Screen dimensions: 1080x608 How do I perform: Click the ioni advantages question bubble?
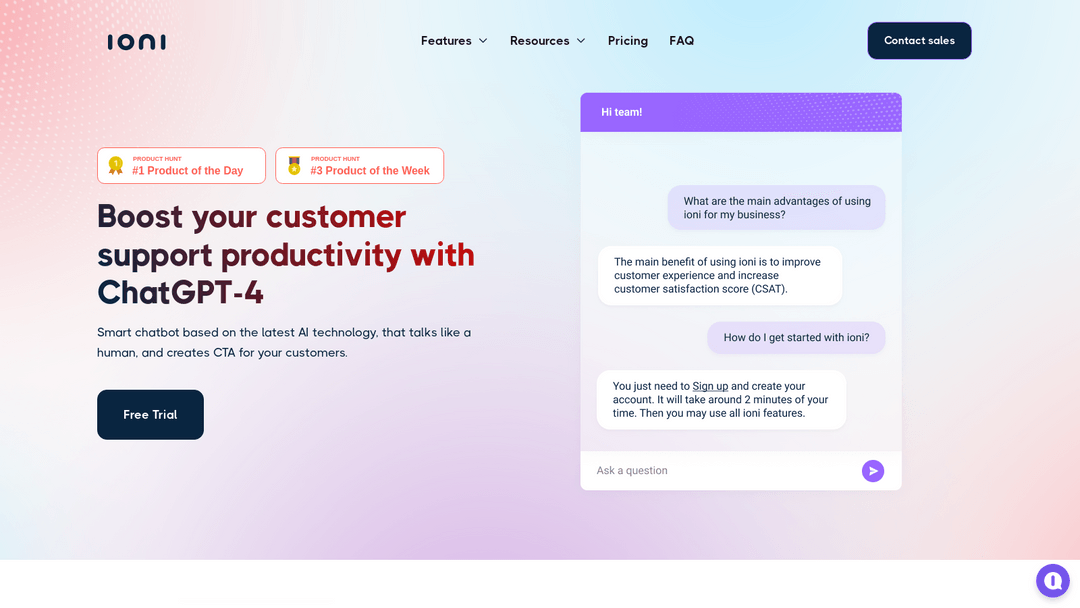[x=776, y=208]
